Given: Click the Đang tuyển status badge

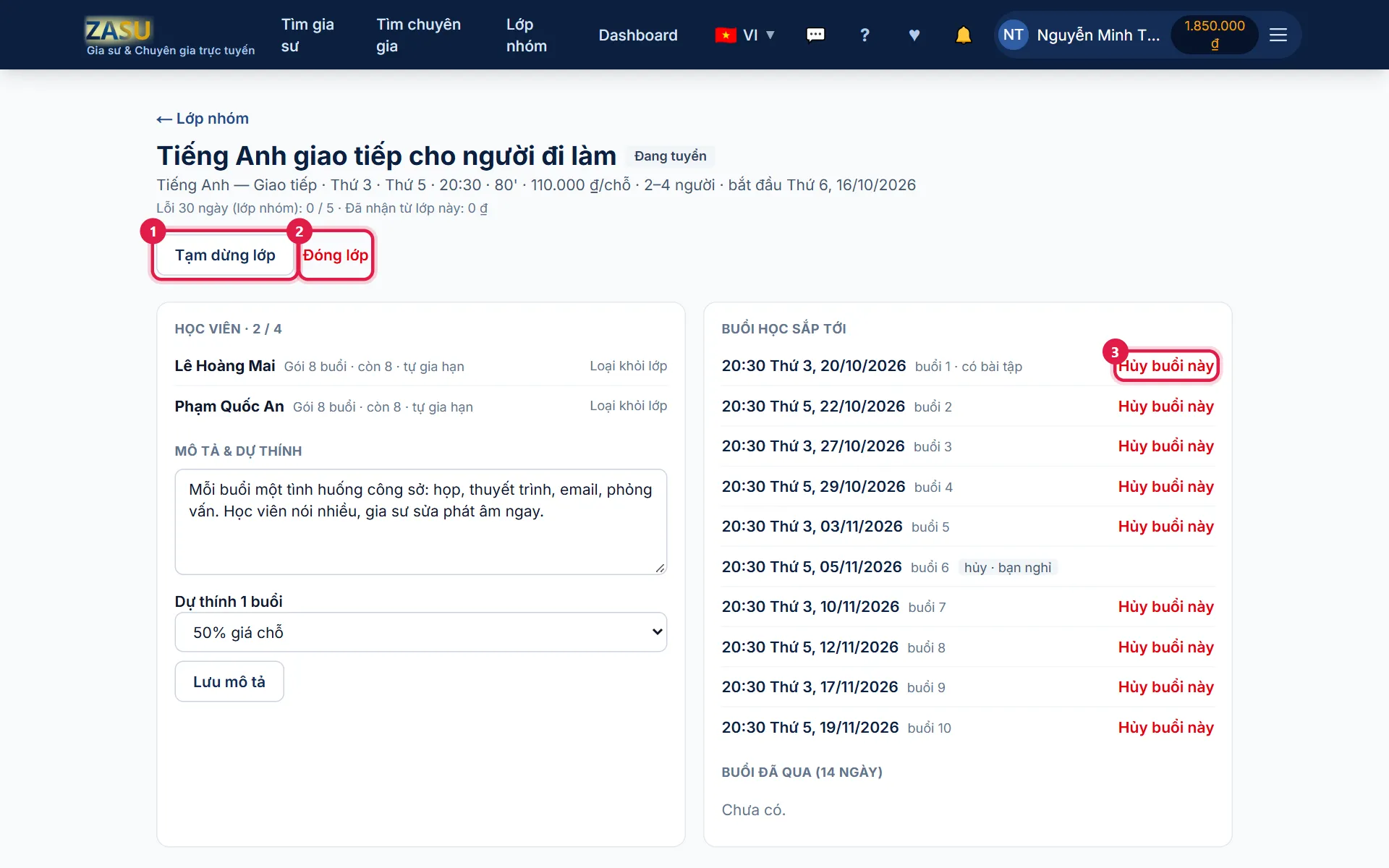Looking at the screenshot, I should [670, 156].
